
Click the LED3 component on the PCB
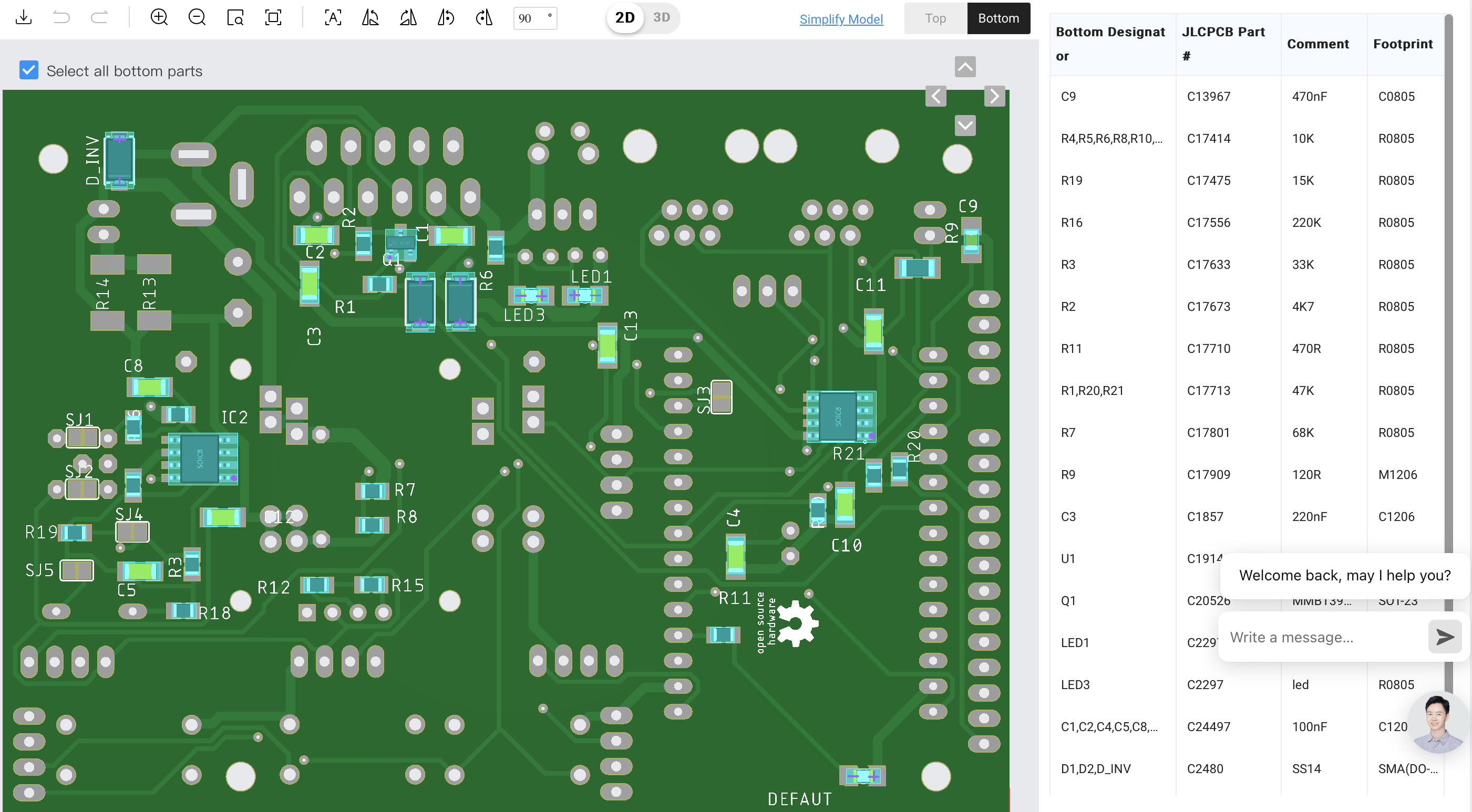531,295
